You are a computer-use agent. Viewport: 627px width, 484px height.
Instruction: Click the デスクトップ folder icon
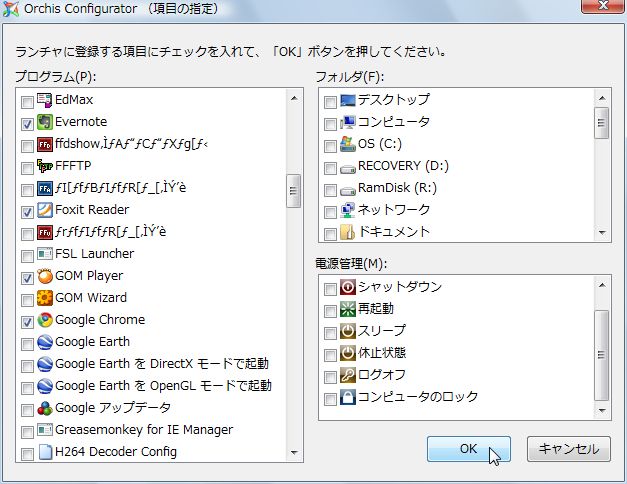click(347, 100)
